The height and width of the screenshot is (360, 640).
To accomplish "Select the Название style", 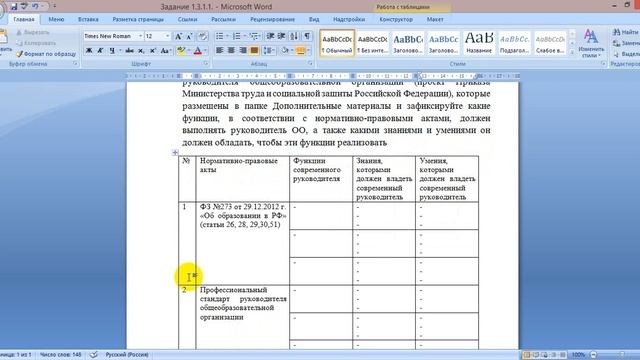I will click(x=479, y=43).
